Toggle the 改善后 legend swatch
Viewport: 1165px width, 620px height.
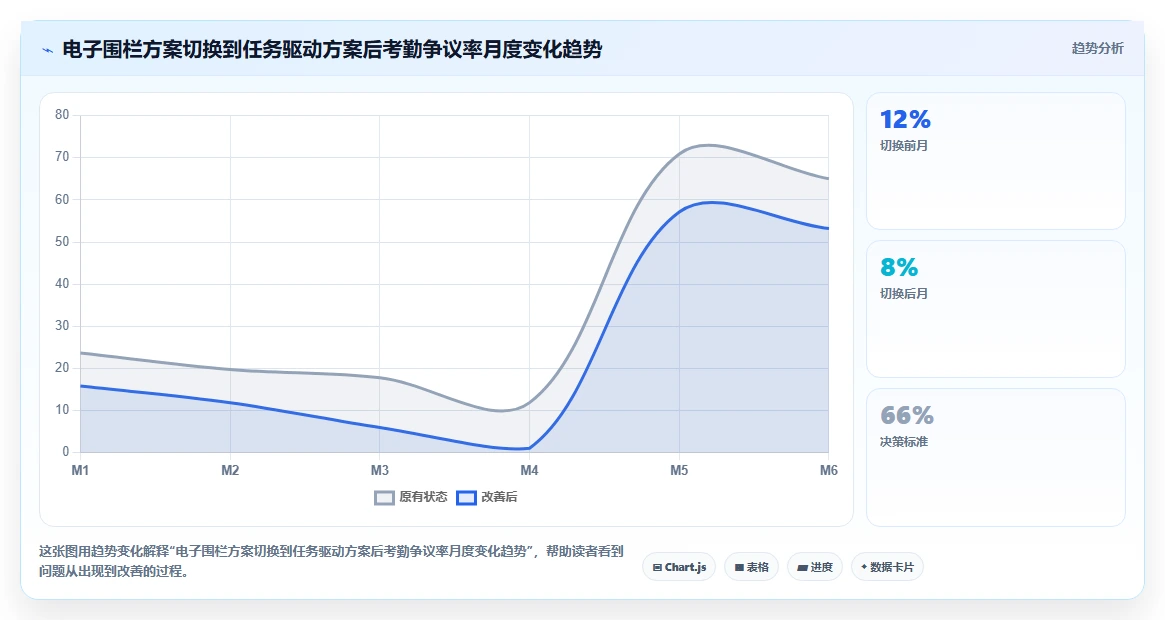466,498
